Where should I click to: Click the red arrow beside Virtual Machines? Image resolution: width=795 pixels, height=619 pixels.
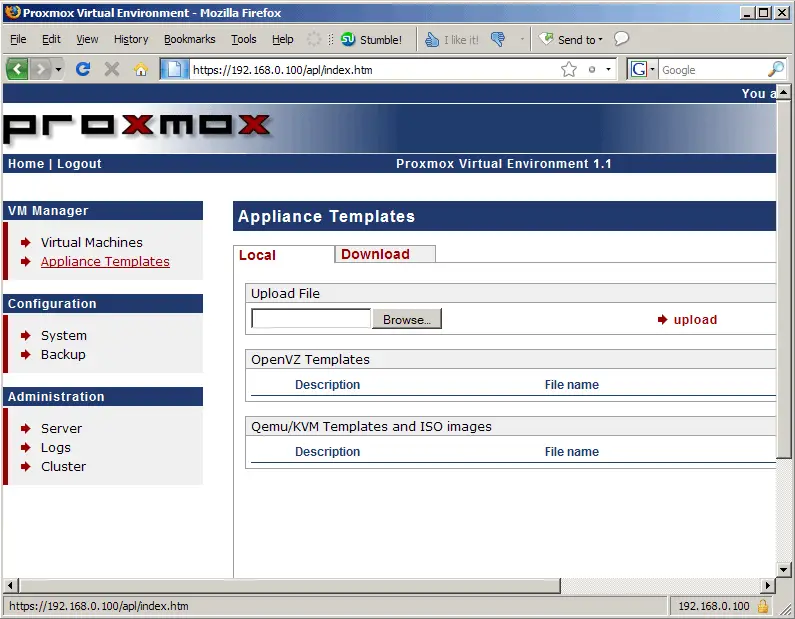25,242
